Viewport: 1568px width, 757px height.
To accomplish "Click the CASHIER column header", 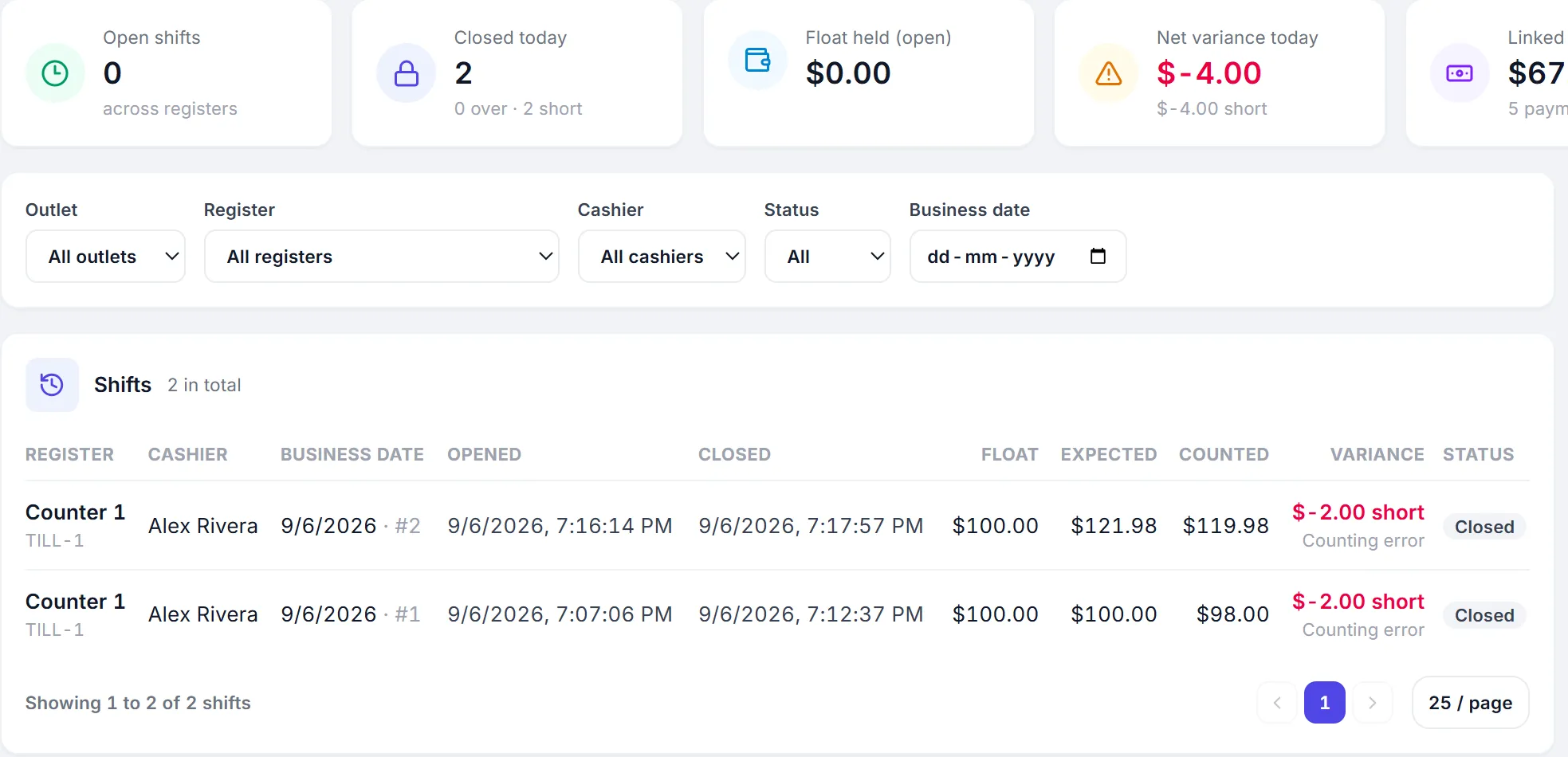I will pyautogui.click(x=188, y=454).
